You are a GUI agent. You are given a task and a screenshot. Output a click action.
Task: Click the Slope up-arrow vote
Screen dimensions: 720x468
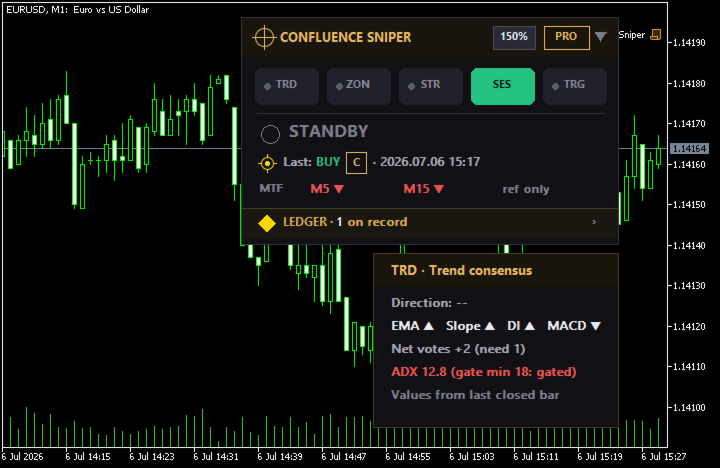tap(490, 326)
